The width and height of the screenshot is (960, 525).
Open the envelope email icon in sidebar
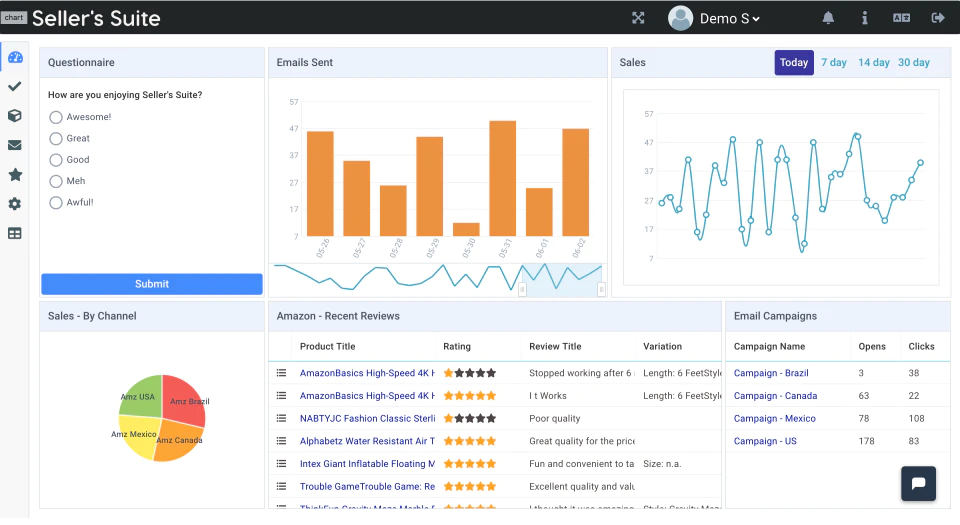coord(15,145)
